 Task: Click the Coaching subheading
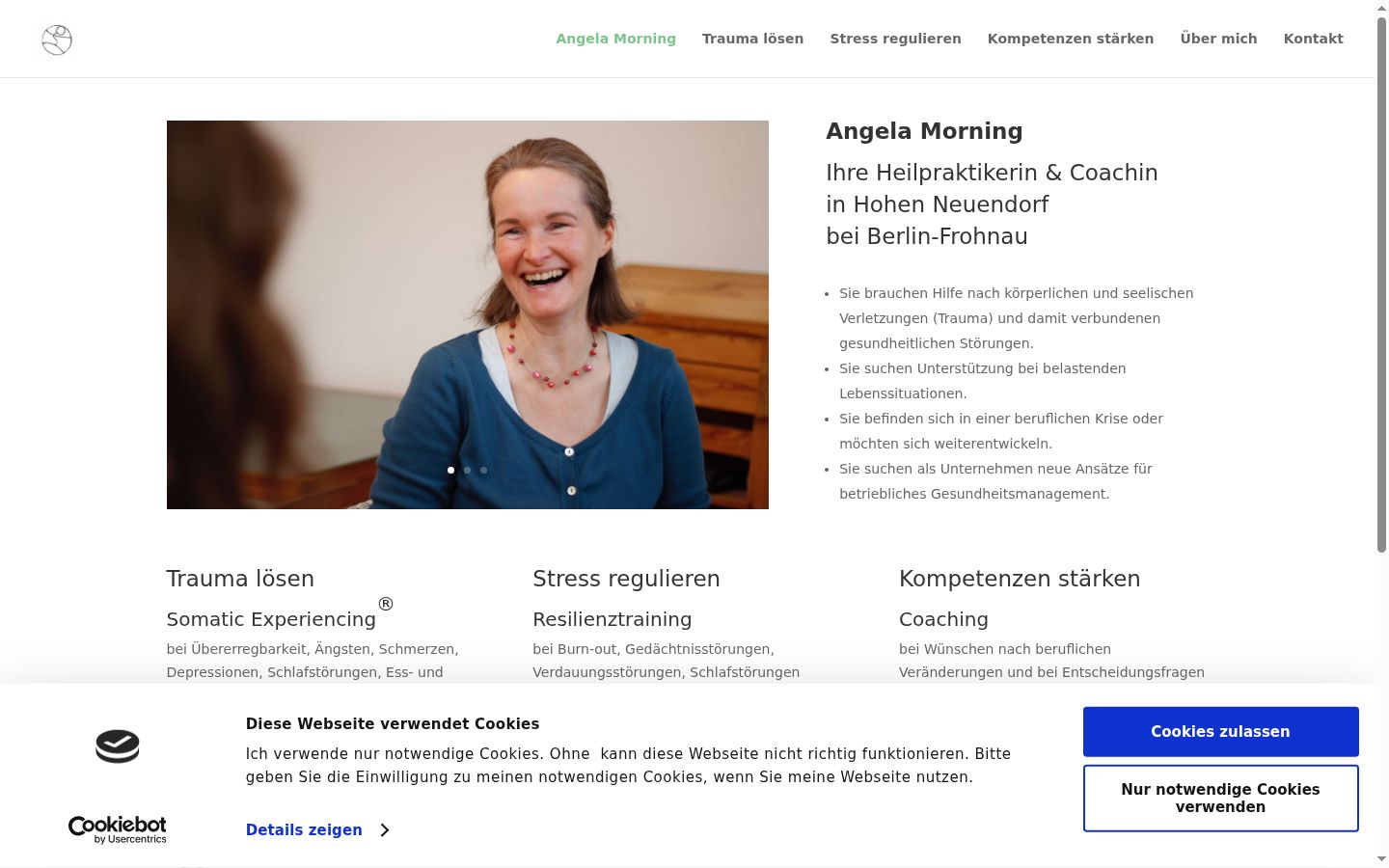pos(943,619)
